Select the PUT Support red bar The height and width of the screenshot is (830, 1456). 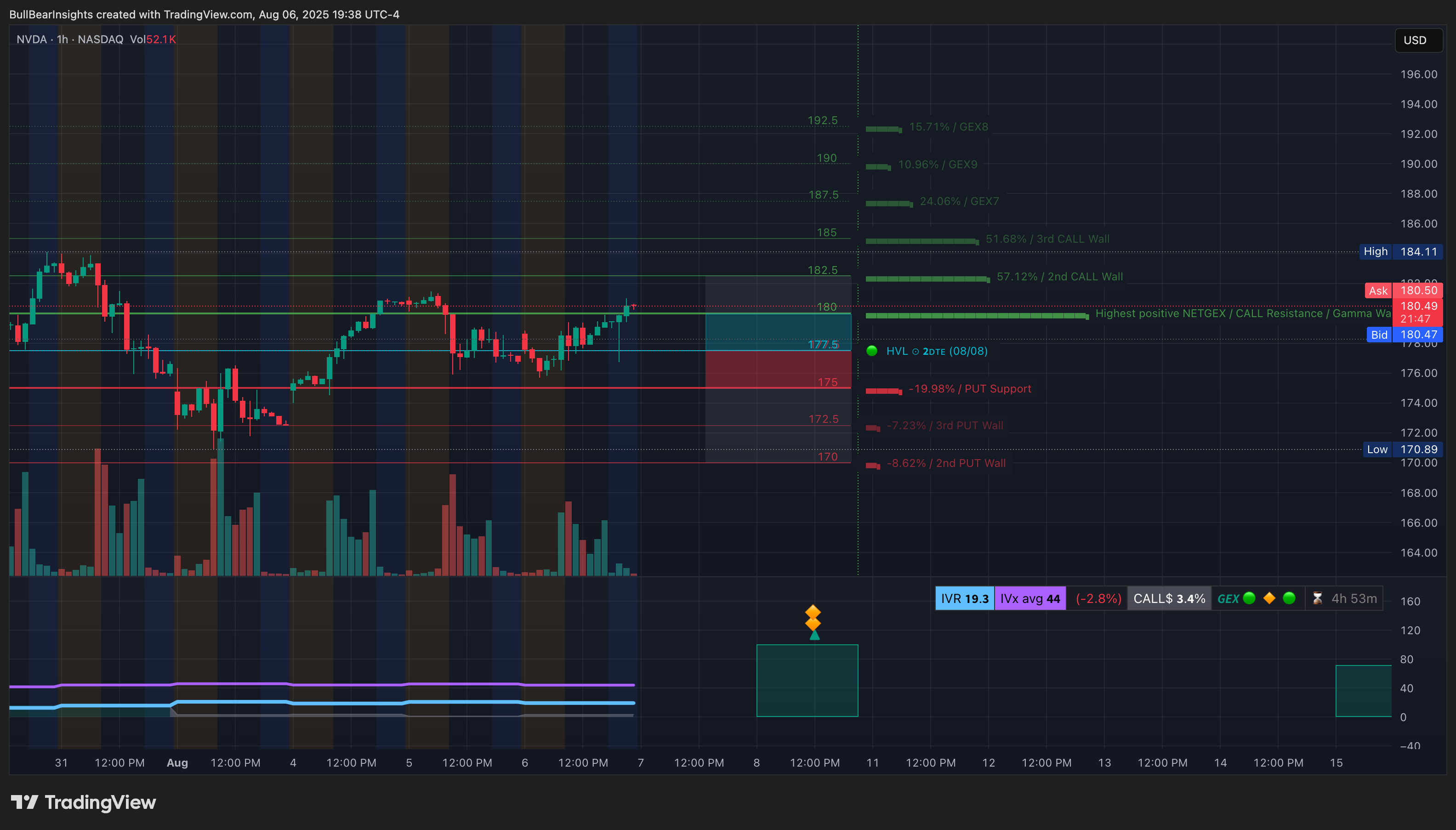pos(884,391)
